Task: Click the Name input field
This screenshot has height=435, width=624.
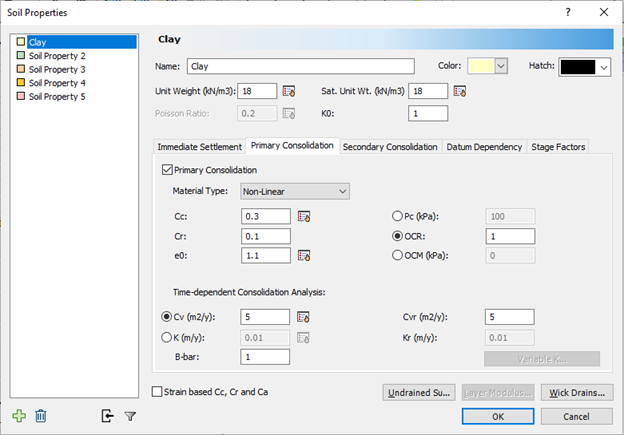Action: click(x=301, y=66)
